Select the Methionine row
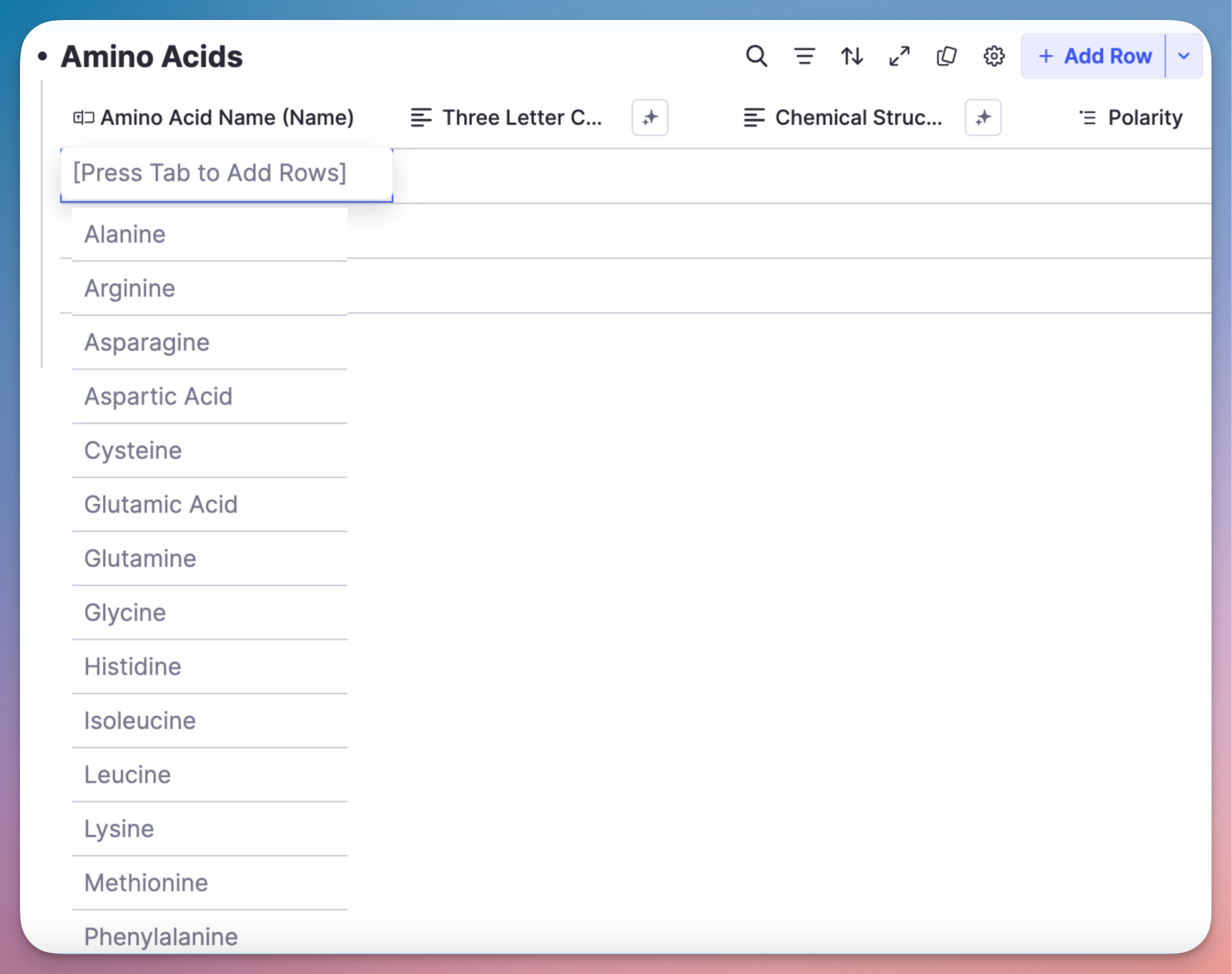This screenshot has height=974, width=1232. point(146,883)
